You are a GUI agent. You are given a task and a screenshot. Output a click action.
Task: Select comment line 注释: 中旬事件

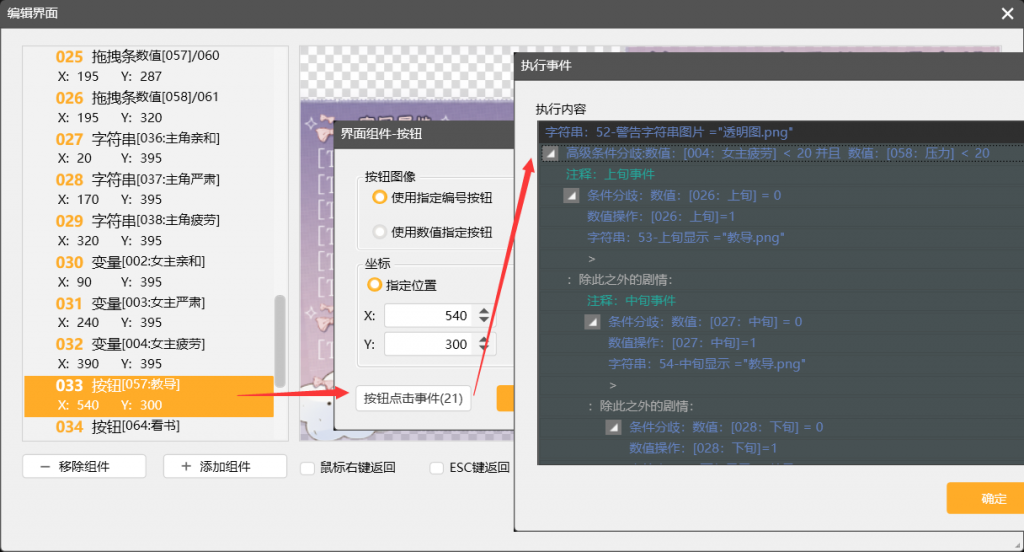click(x=780, y=300)
